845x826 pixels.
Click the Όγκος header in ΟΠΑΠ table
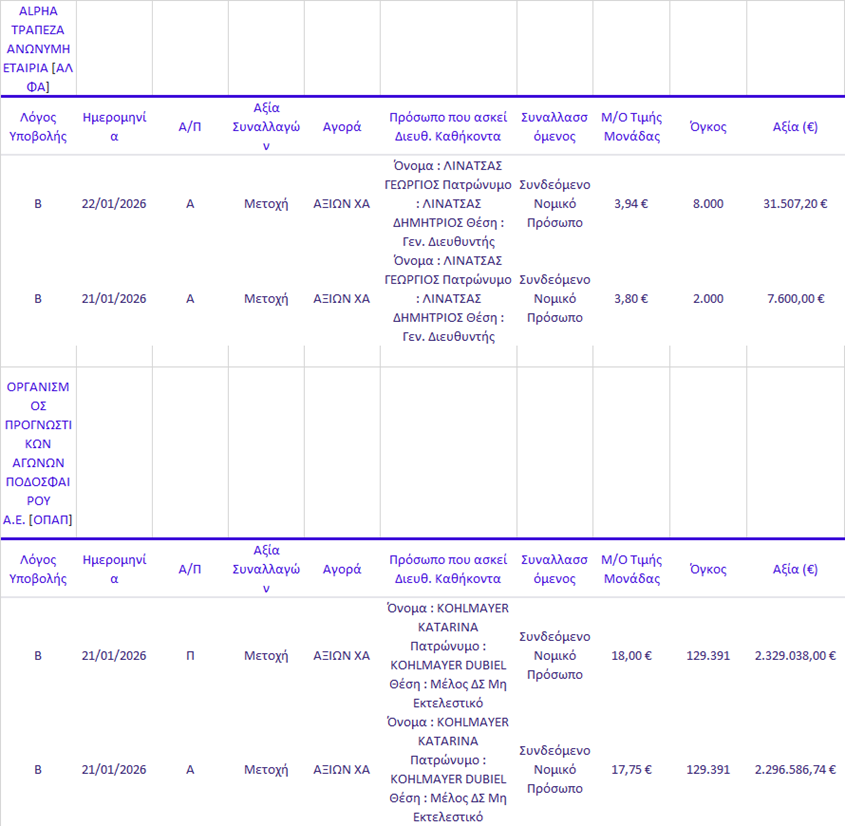(x=708, y=569)
